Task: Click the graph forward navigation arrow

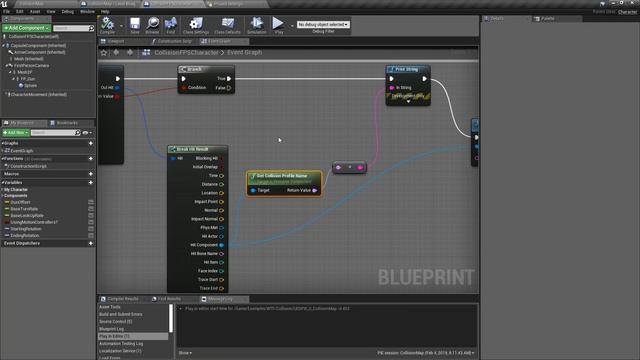Action: click(130, 52)
